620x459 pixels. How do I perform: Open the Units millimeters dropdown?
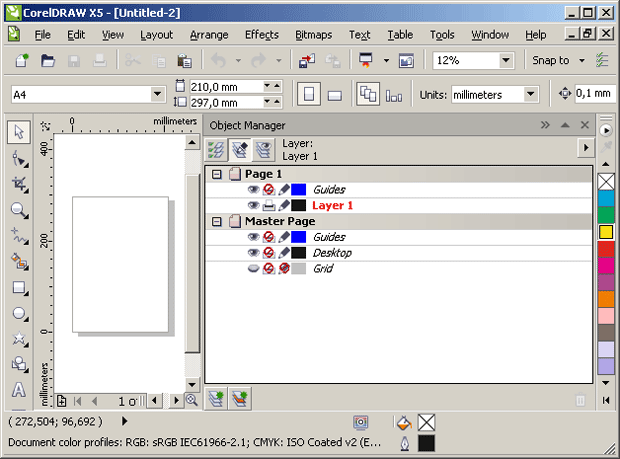point(531,94)
